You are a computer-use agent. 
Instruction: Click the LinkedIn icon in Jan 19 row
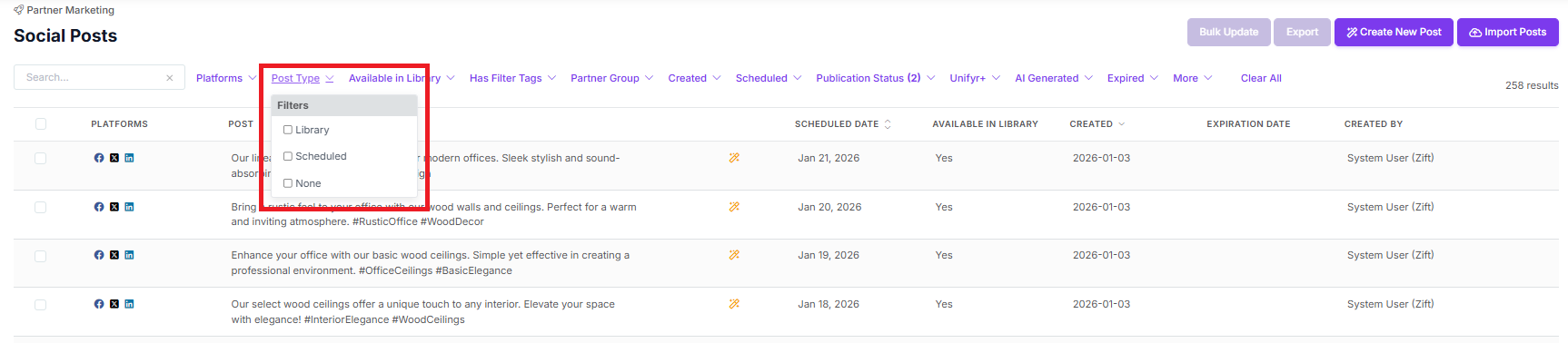coord(129,255)
